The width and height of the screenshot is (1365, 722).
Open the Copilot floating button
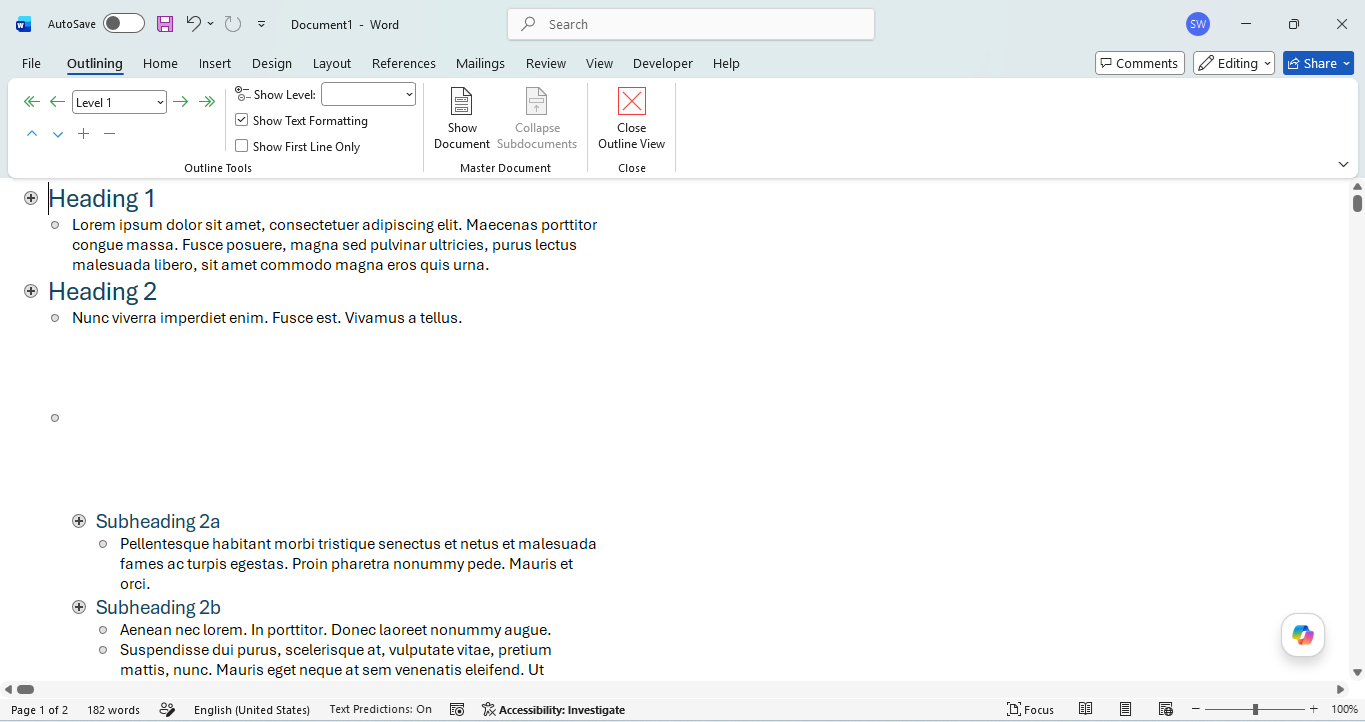[1303, 635]
